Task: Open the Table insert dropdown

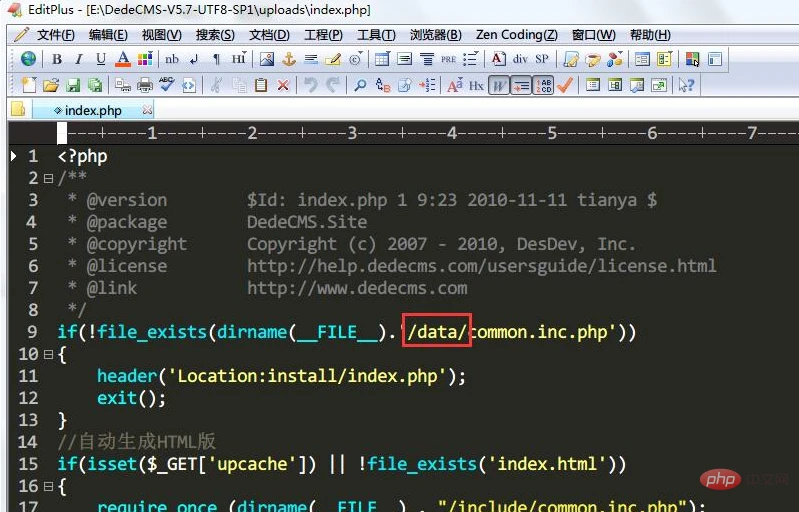Action: pos(382,59)
